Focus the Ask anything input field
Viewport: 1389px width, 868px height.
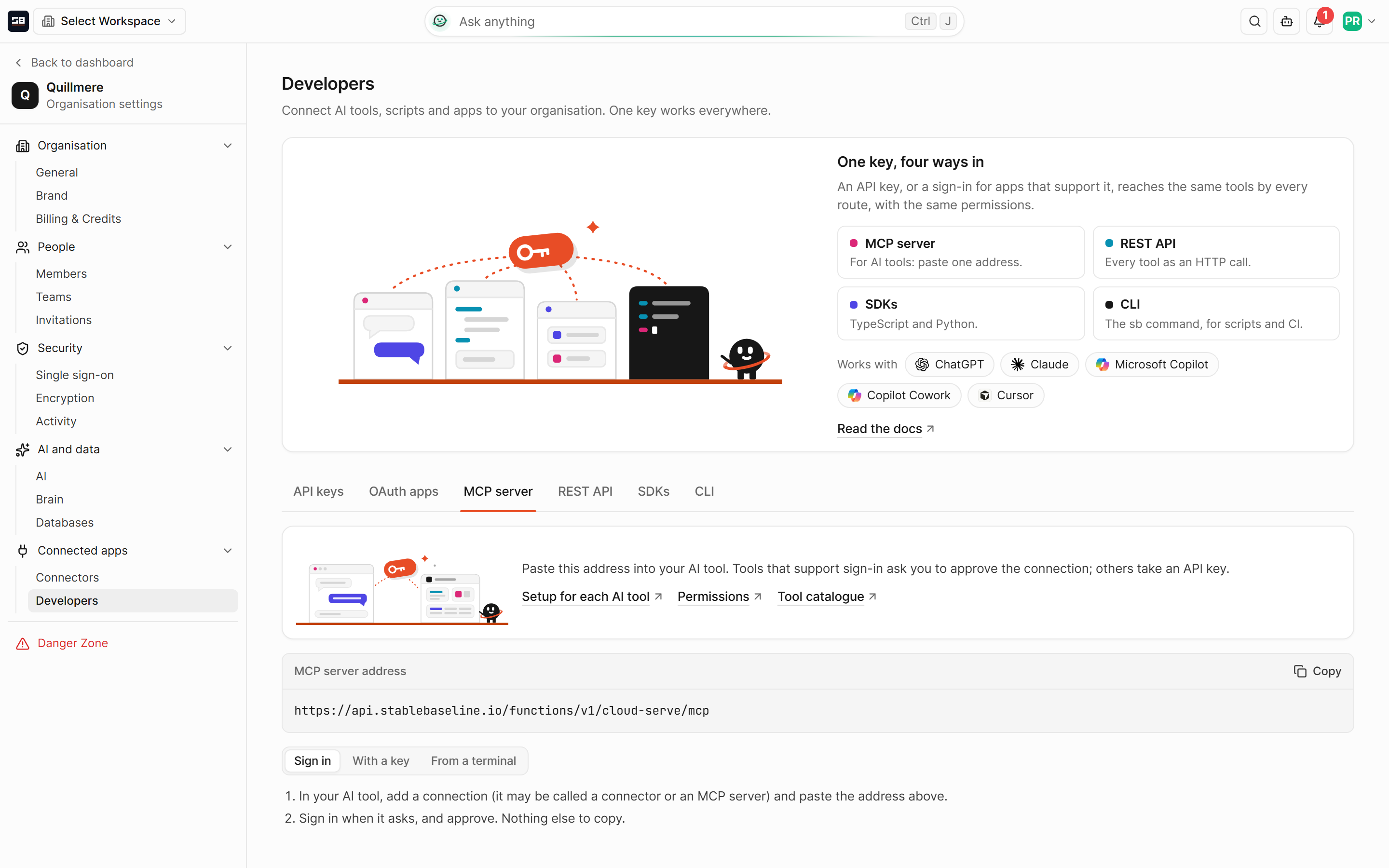pos(694,21)
